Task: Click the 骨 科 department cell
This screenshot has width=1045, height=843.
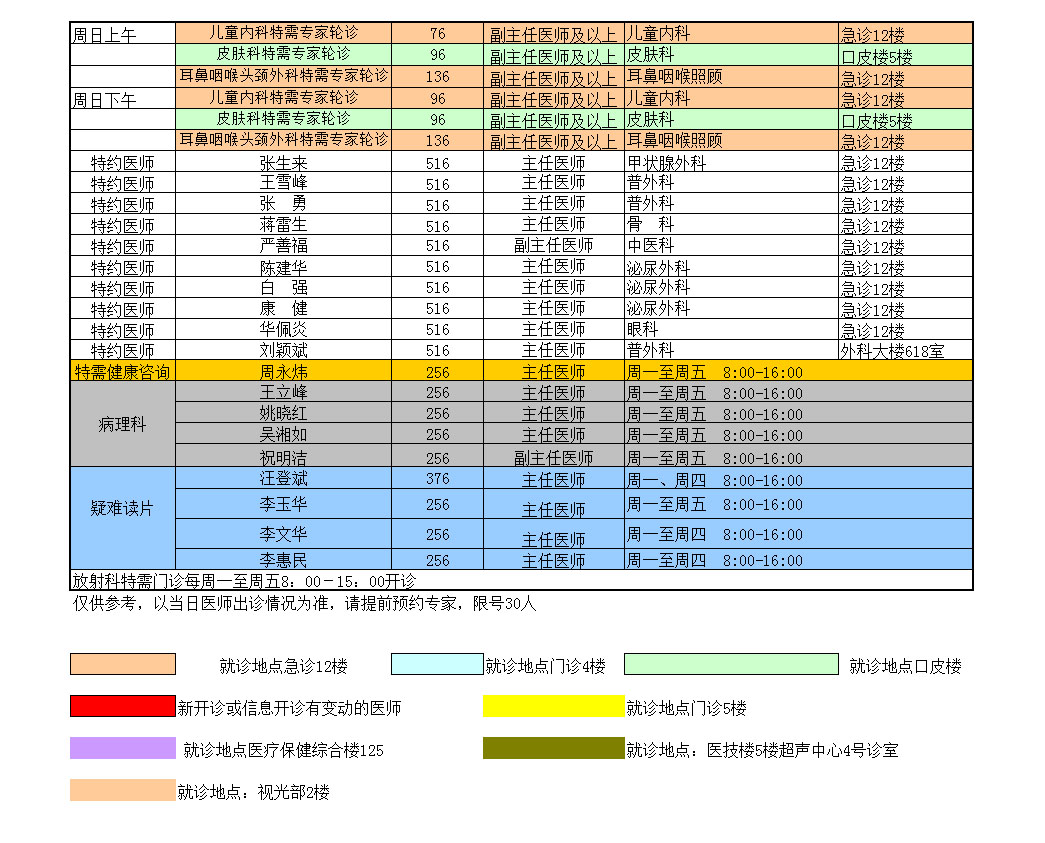Action: [730, 225]
